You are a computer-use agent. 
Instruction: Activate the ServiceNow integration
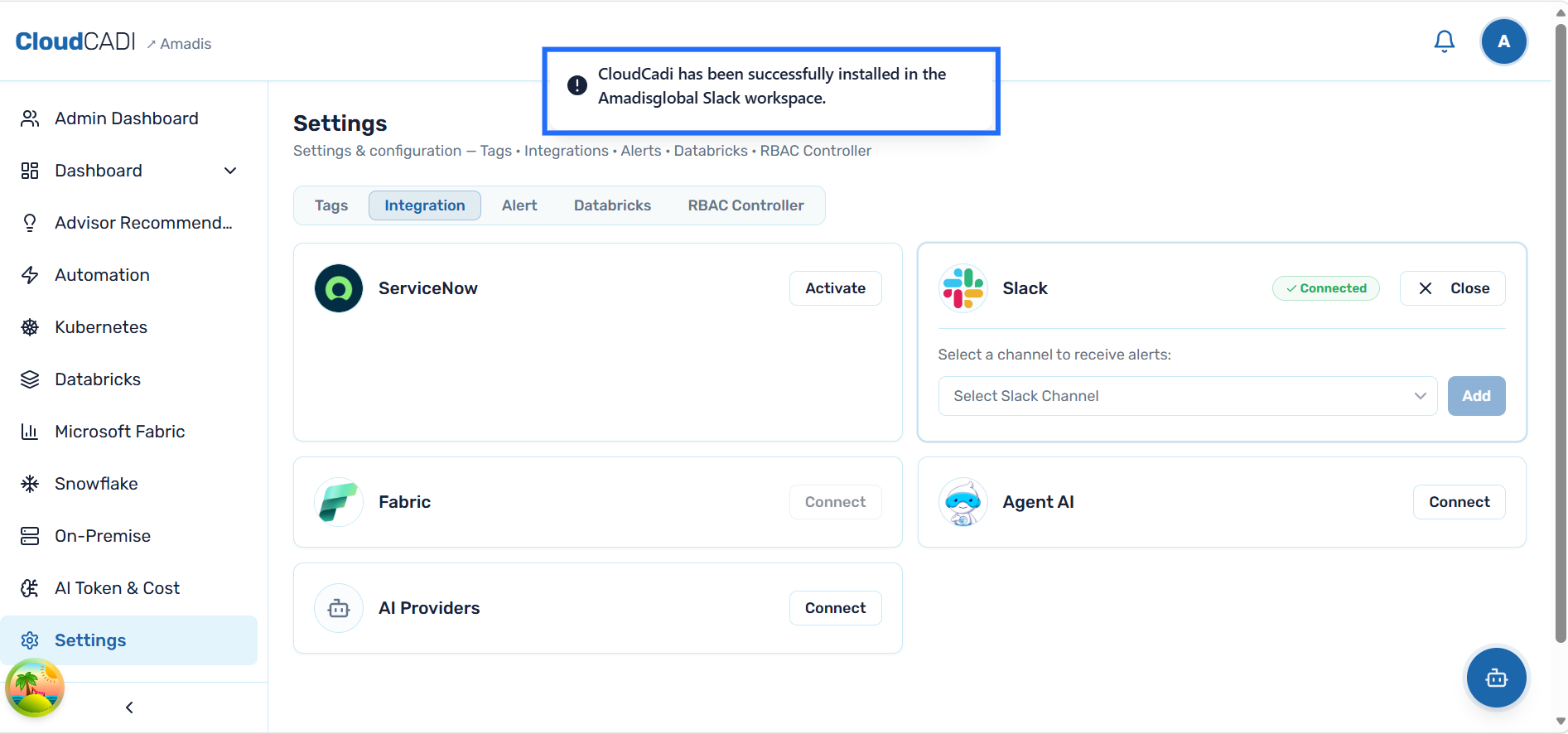tap(835, 288)
